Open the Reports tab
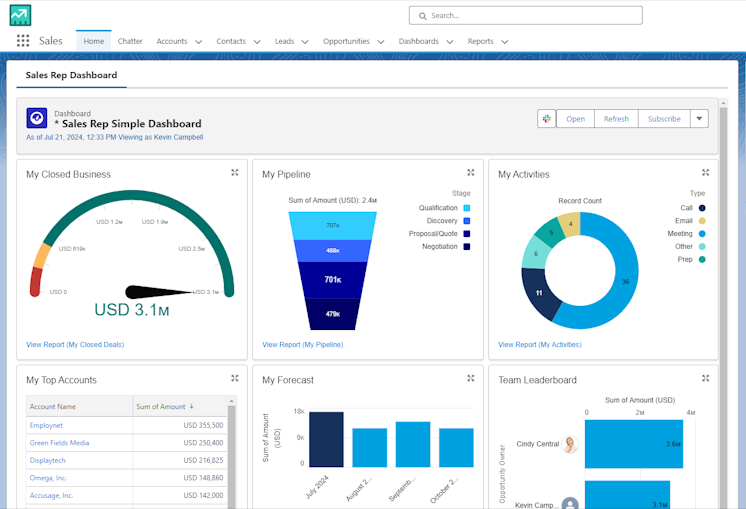746x509 pixels. (481, 41)
